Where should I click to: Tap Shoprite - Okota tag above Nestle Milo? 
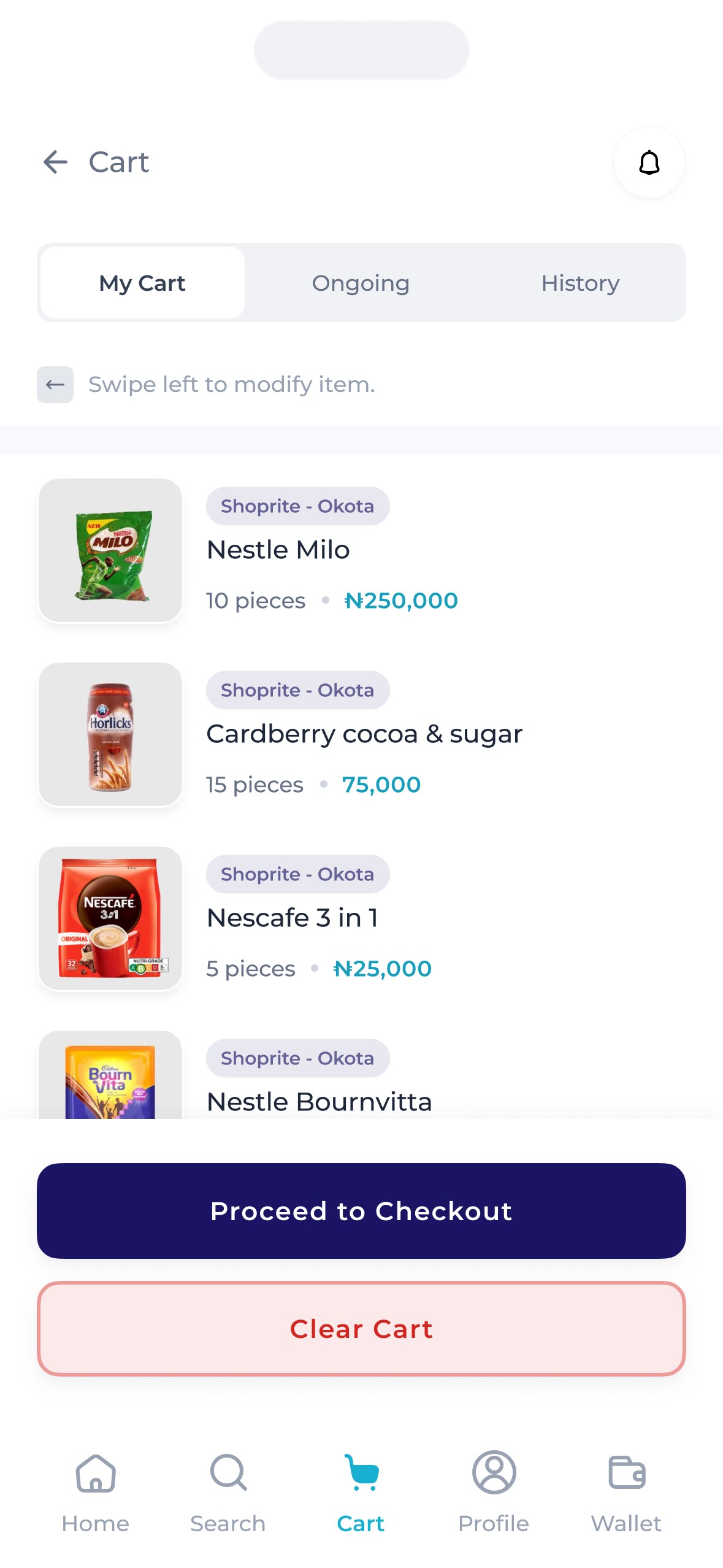(297, 506)
